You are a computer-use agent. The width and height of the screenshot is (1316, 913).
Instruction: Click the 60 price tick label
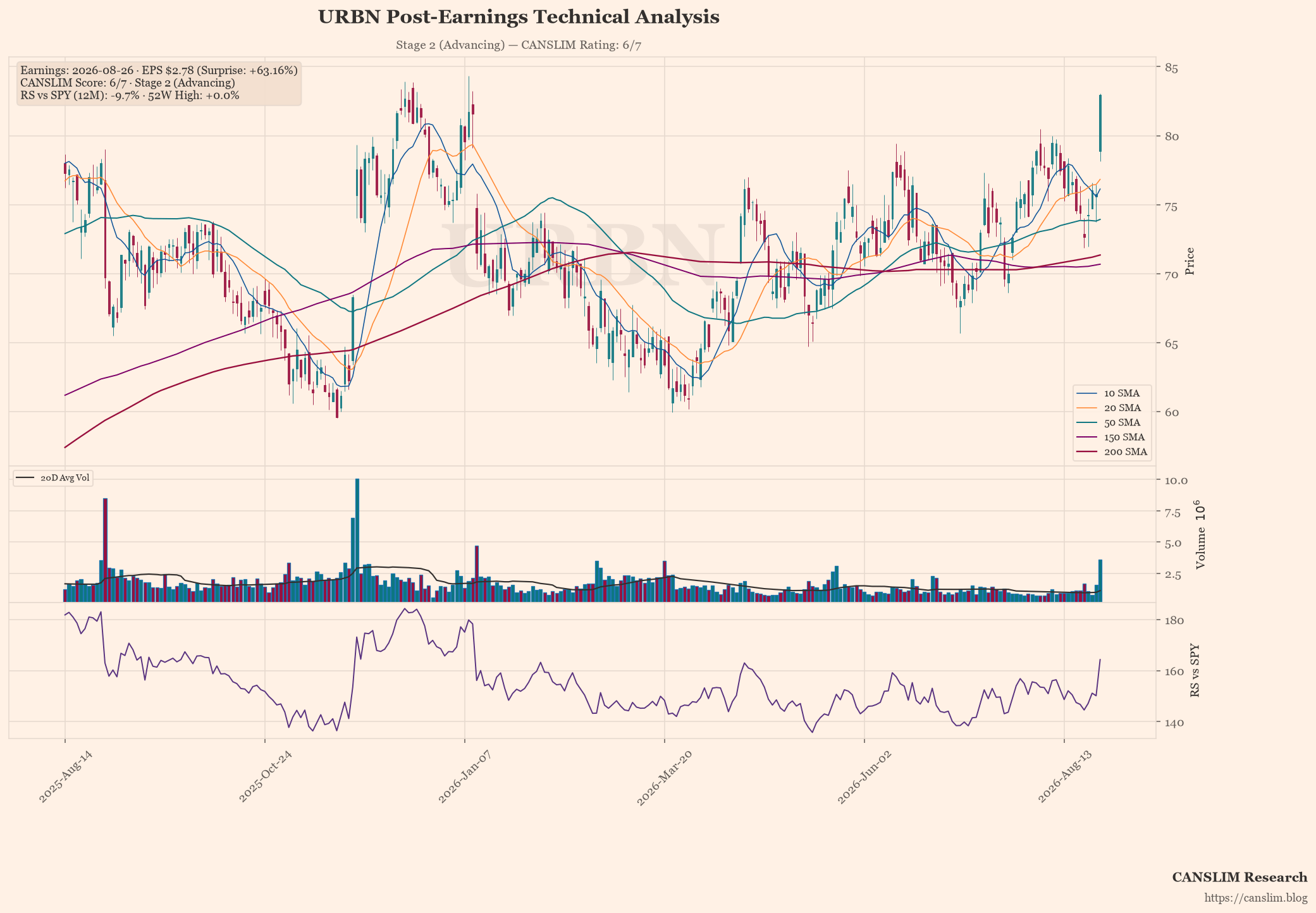point(1171,412)
